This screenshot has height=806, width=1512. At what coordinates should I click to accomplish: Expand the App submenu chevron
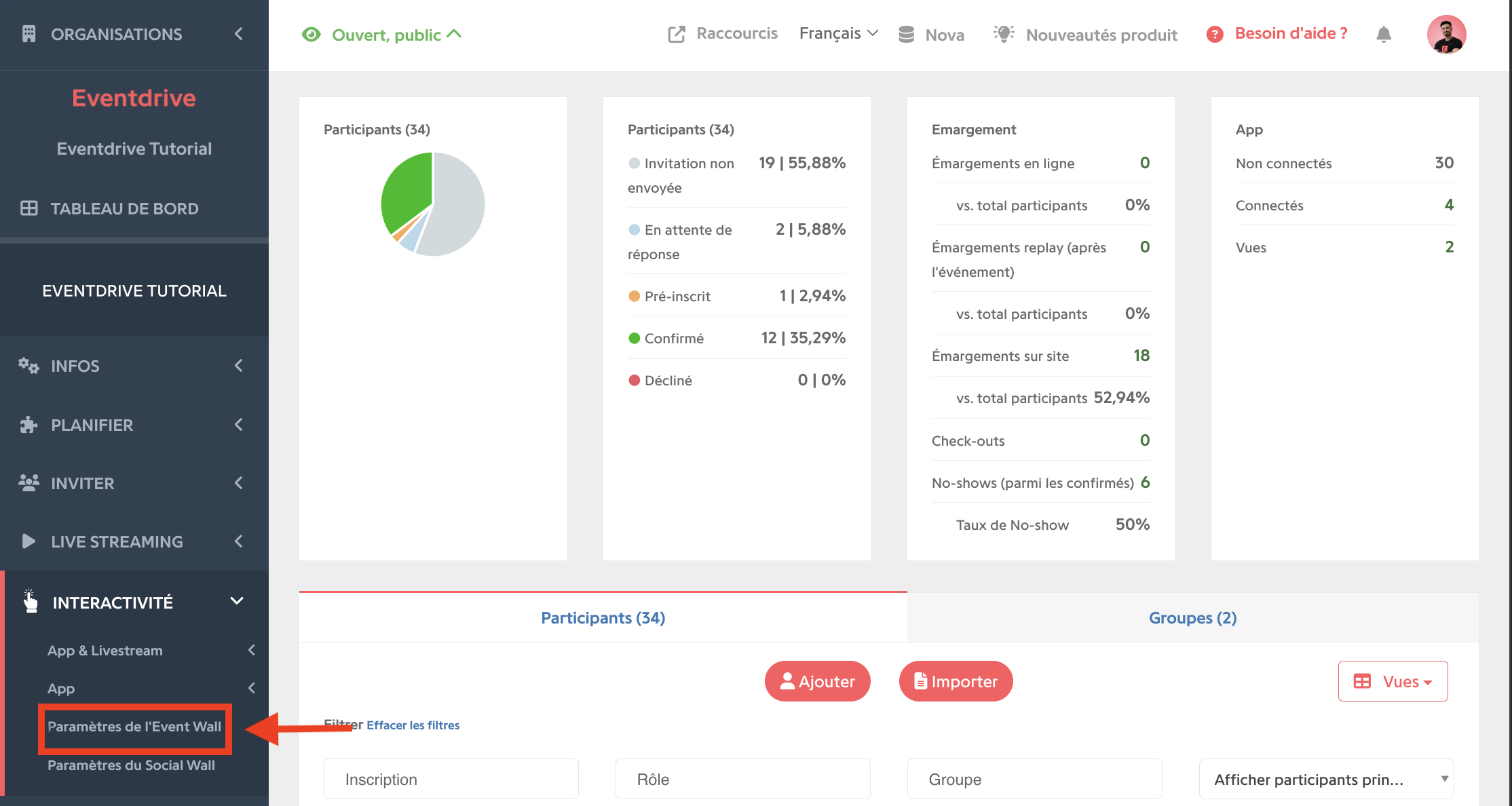pos(252,688)
